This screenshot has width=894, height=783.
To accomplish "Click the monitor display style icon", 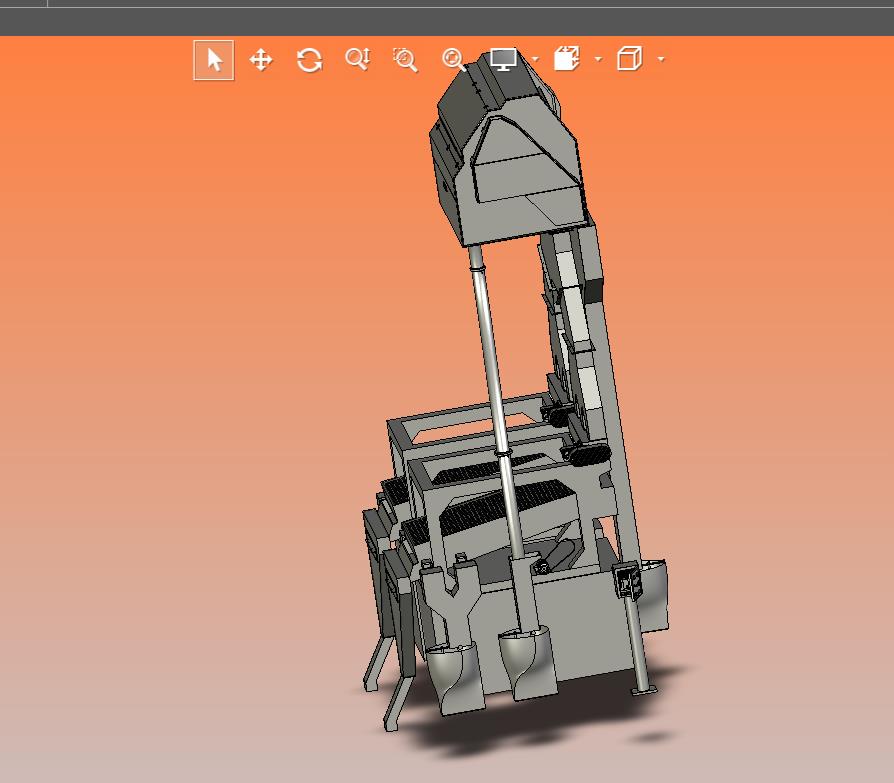I will pos(502,60).
